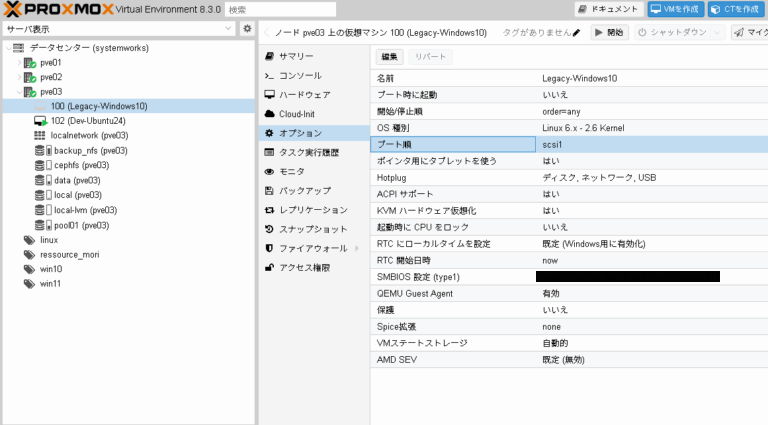The width and height of the screenshot is (768, 425).
Task: Click the pve02 server icon
Action: pyautogui.click(x=30, y=77)
